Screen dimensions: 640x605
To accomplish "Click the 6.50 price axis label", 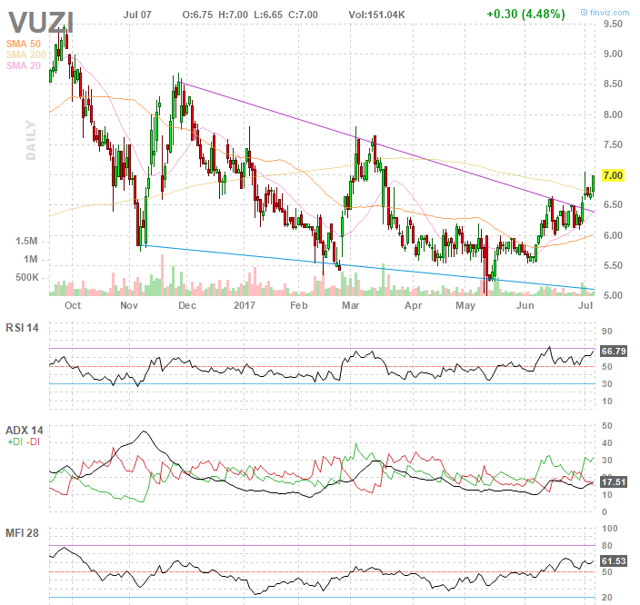I will point(613,205).
